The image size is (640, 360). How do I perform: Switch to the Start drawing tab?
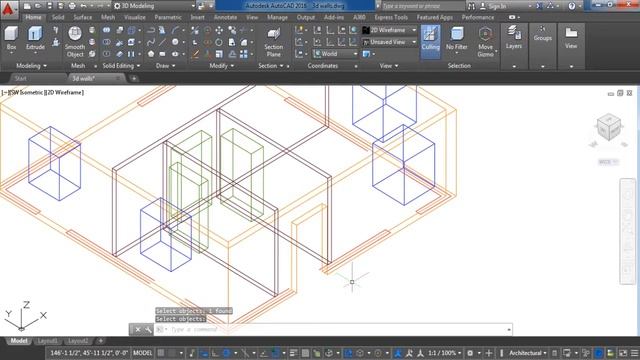click(x=20, y=78)
